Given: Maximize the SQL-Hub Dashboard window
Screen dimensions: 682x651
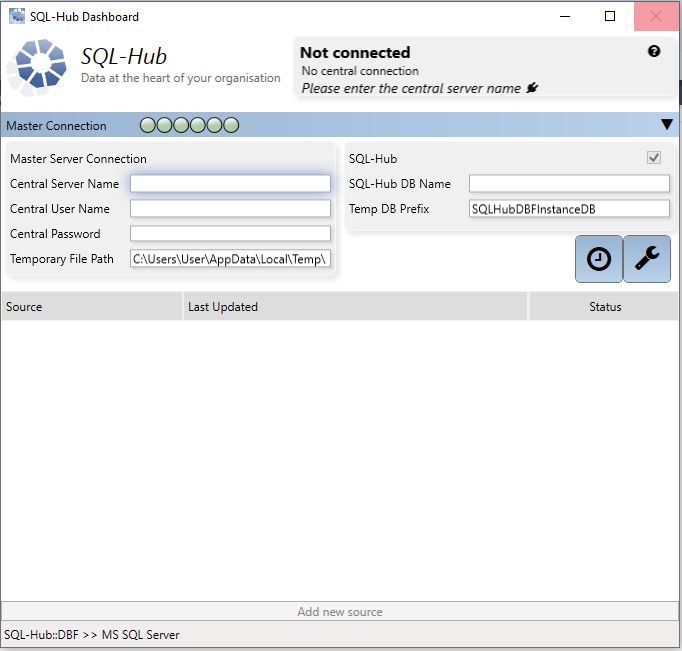Looking at the screenshot, I should tap(610, 17).
